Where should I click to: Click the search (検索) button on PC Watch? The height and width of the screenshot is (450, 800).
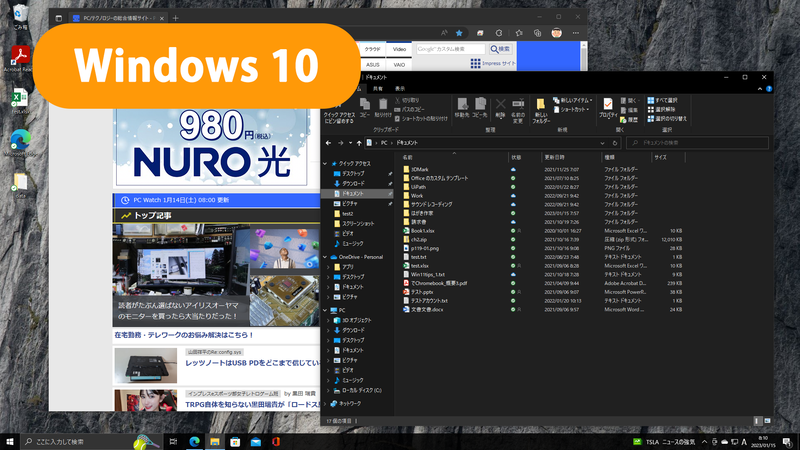(x=501, y=49)
